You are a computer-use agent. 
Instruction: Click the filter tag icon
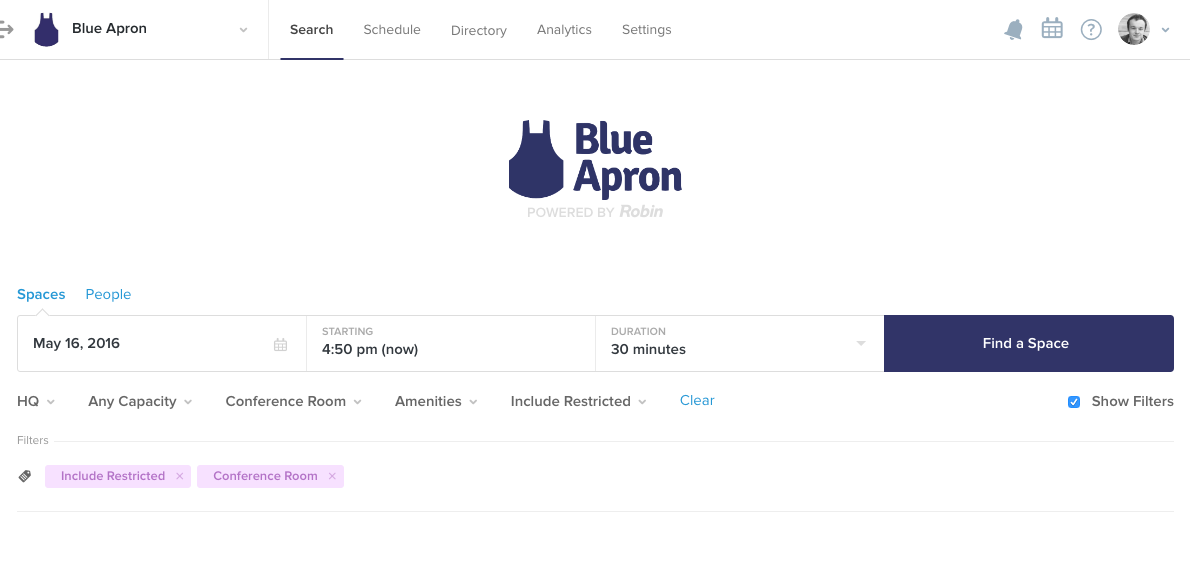tap(25, 477)
